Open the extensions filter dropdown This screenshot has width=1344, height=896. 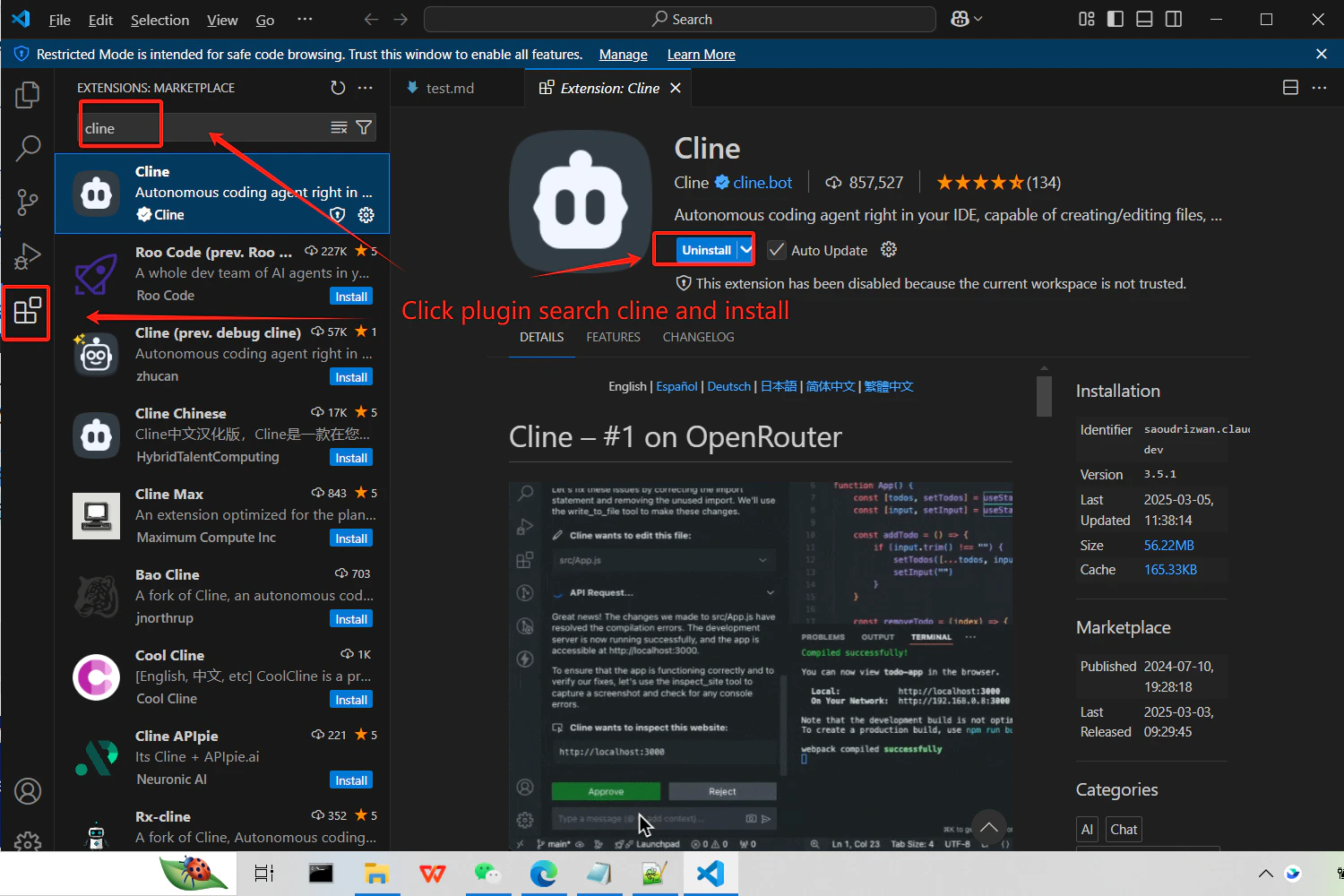tap(364, 126)
